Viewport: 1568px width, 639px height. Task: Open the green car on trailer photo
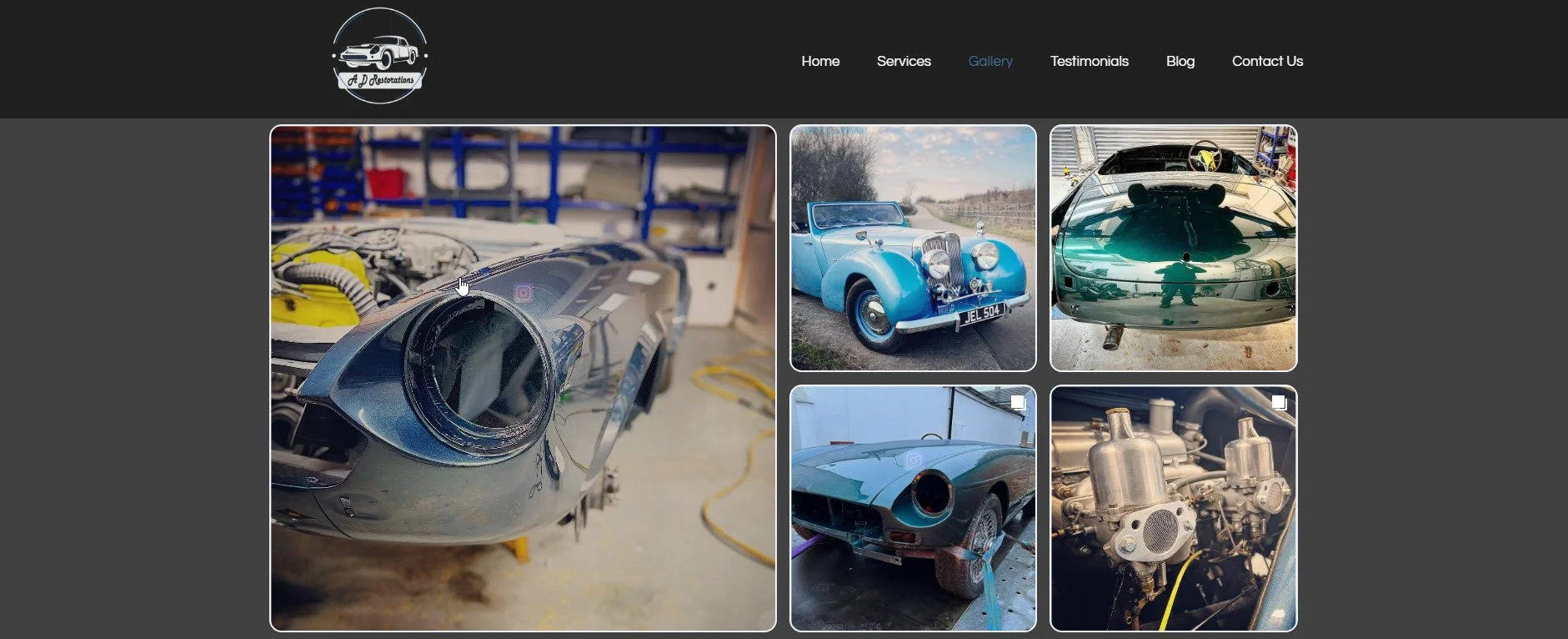pos(913,508)
